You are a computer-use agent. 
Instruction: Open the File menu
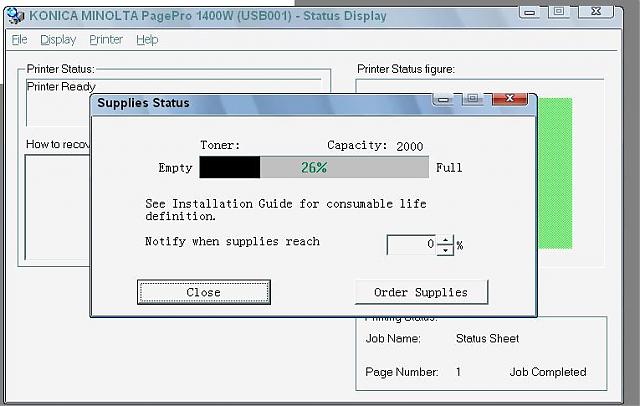[x=19, y=39]
